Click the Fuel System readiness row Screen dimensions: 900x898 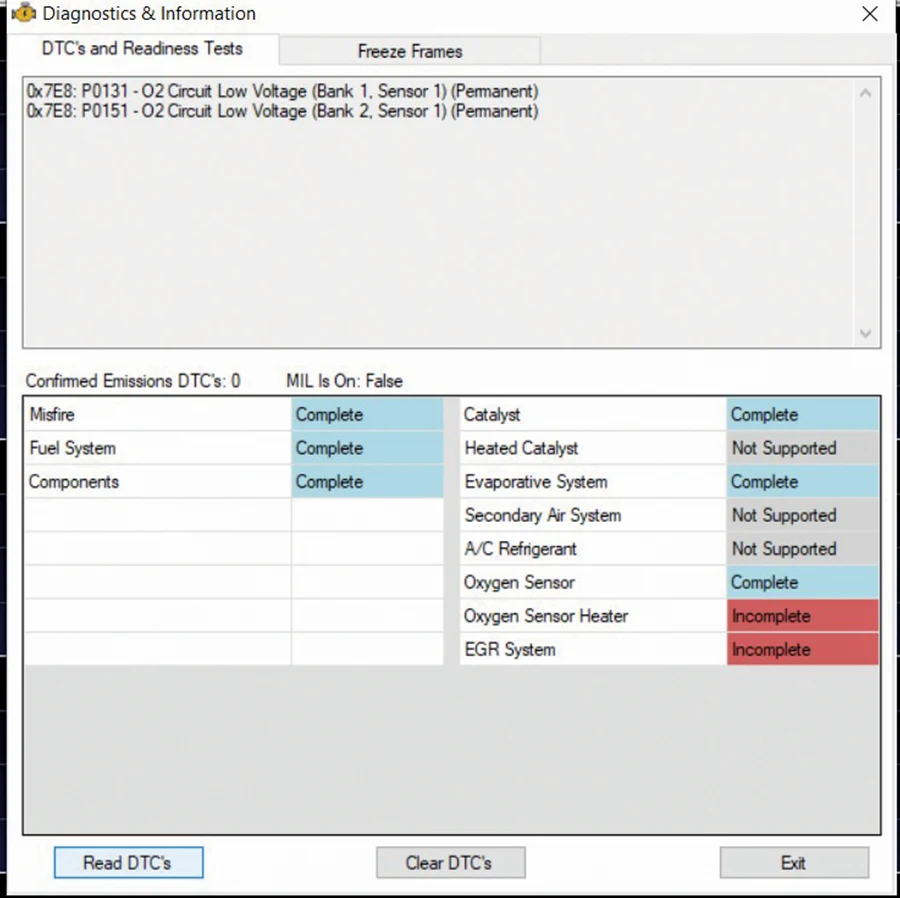point(155,448)
